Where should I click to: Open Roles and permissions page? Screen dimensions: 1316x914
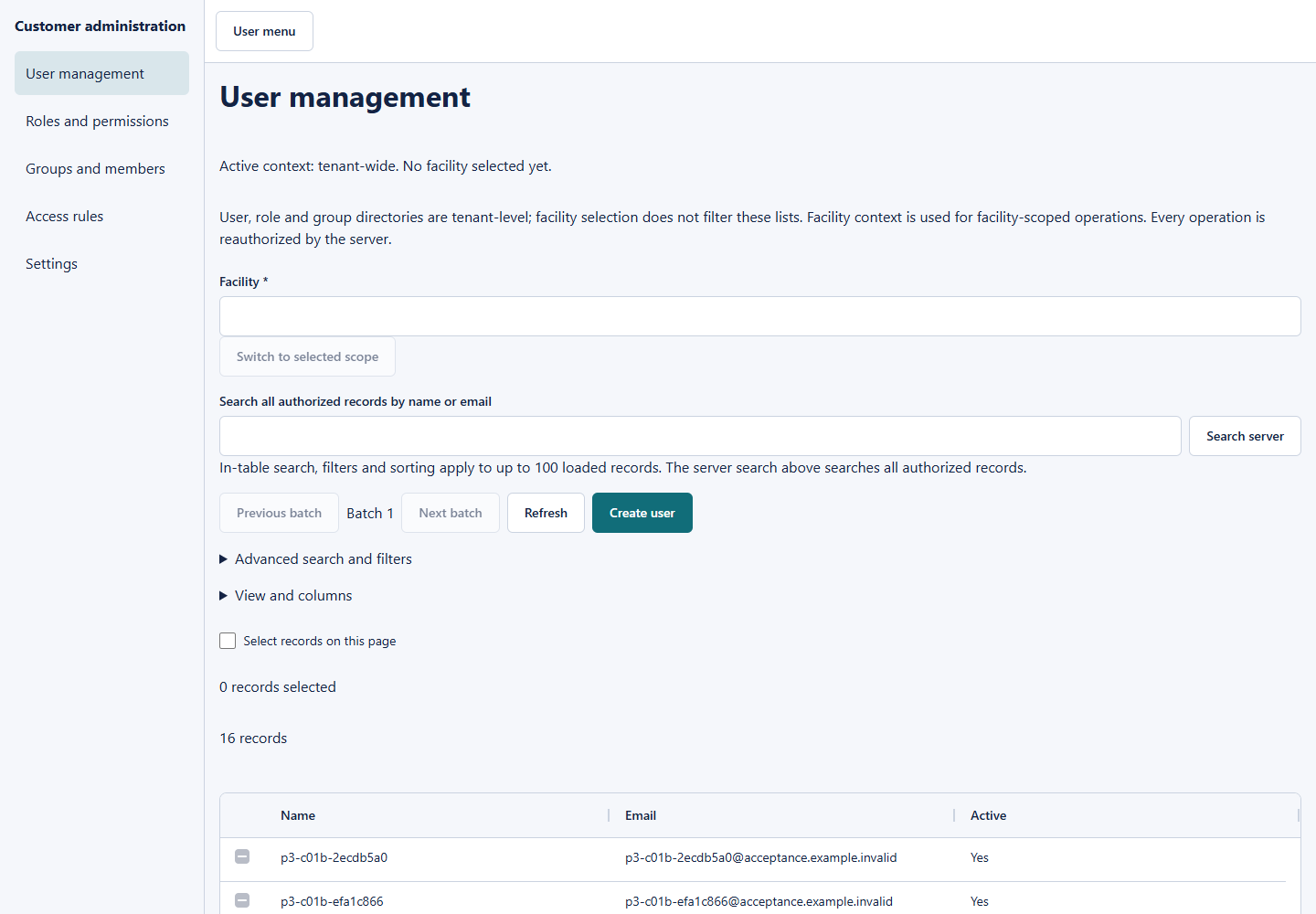[x=101, y=121]
